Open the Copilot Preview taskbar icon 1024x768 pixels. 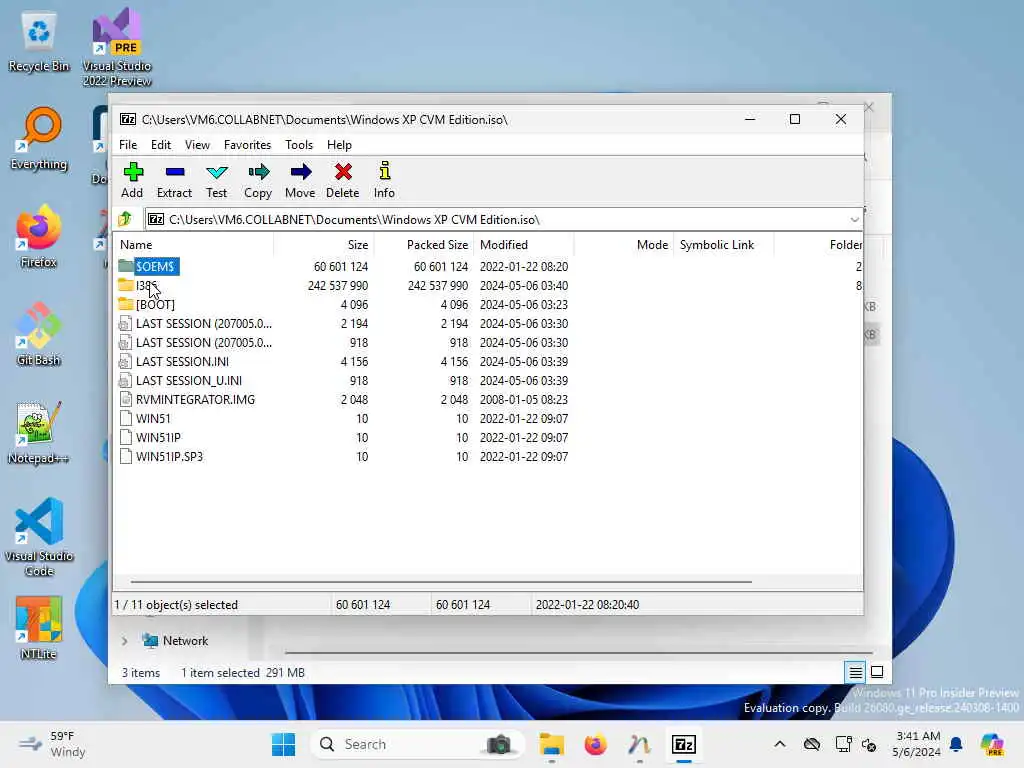click(x=992, y=744)
